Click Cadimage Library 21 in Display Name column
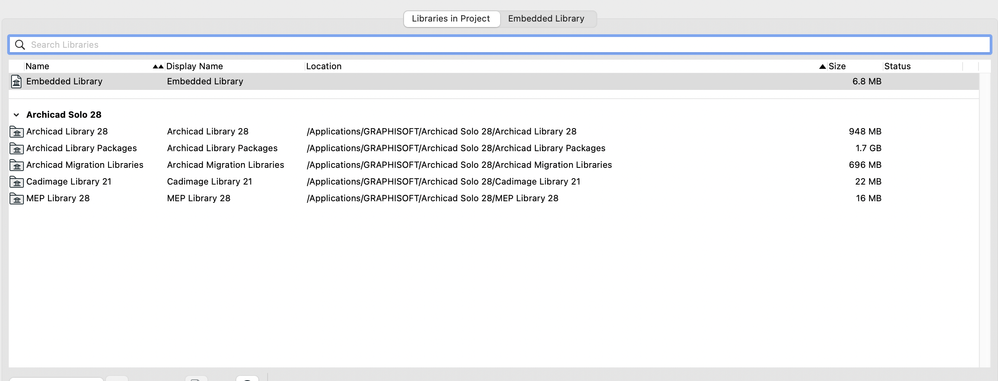Image resolution: width=998 pixels, height=381 pixels. (x=209, y=181)
